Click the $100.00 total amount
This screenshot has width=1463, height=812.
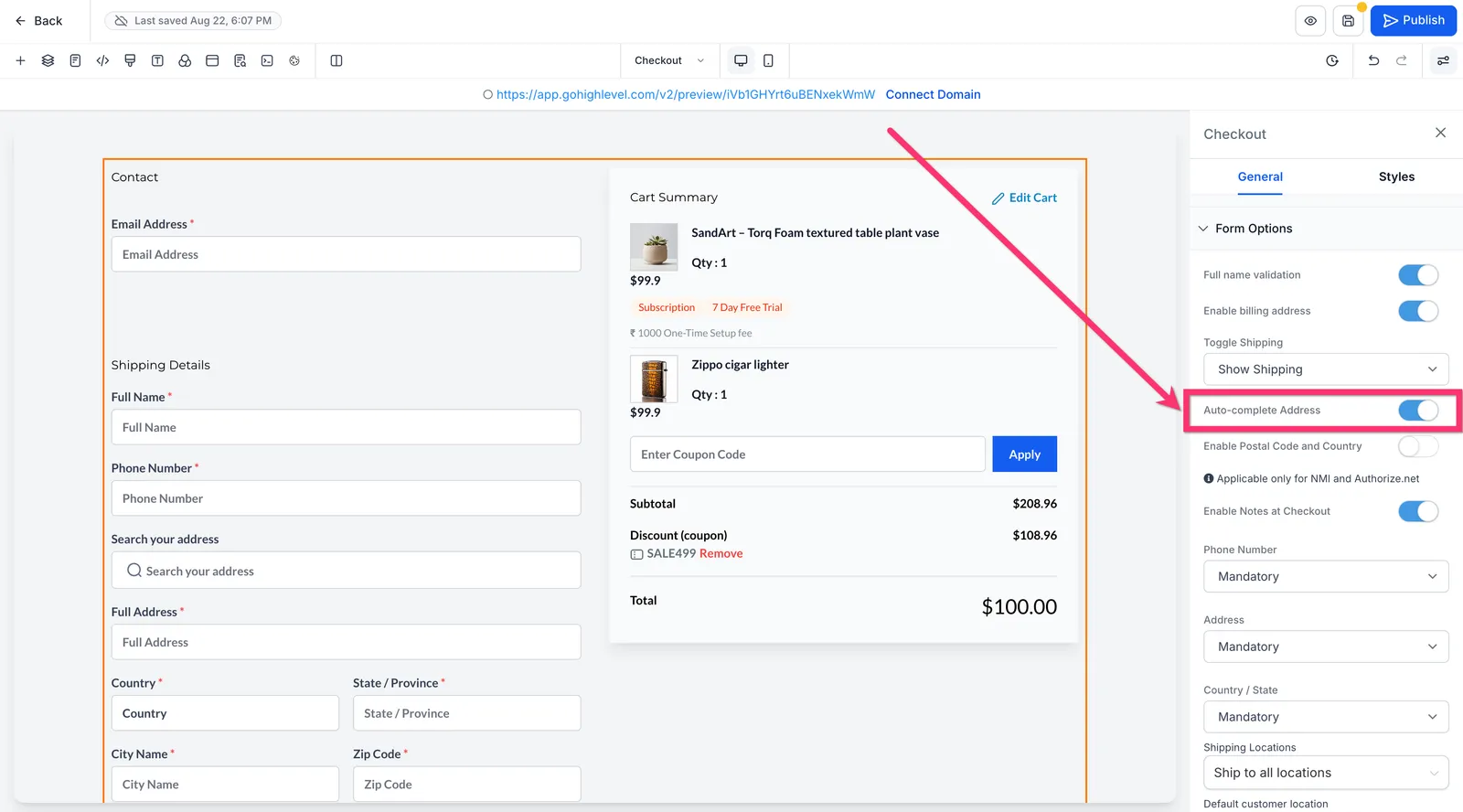point(1019,607)
